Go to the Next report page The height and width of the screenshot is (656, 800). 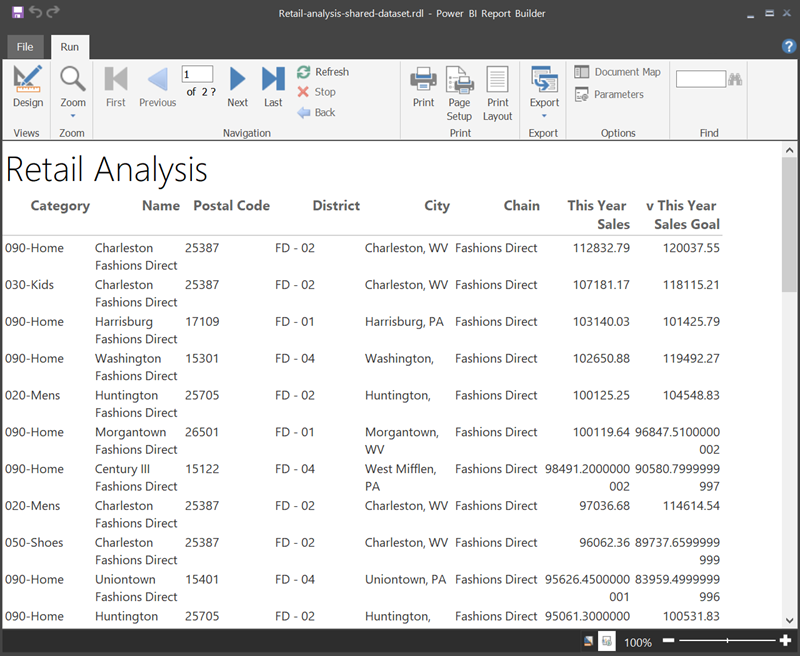237,86
